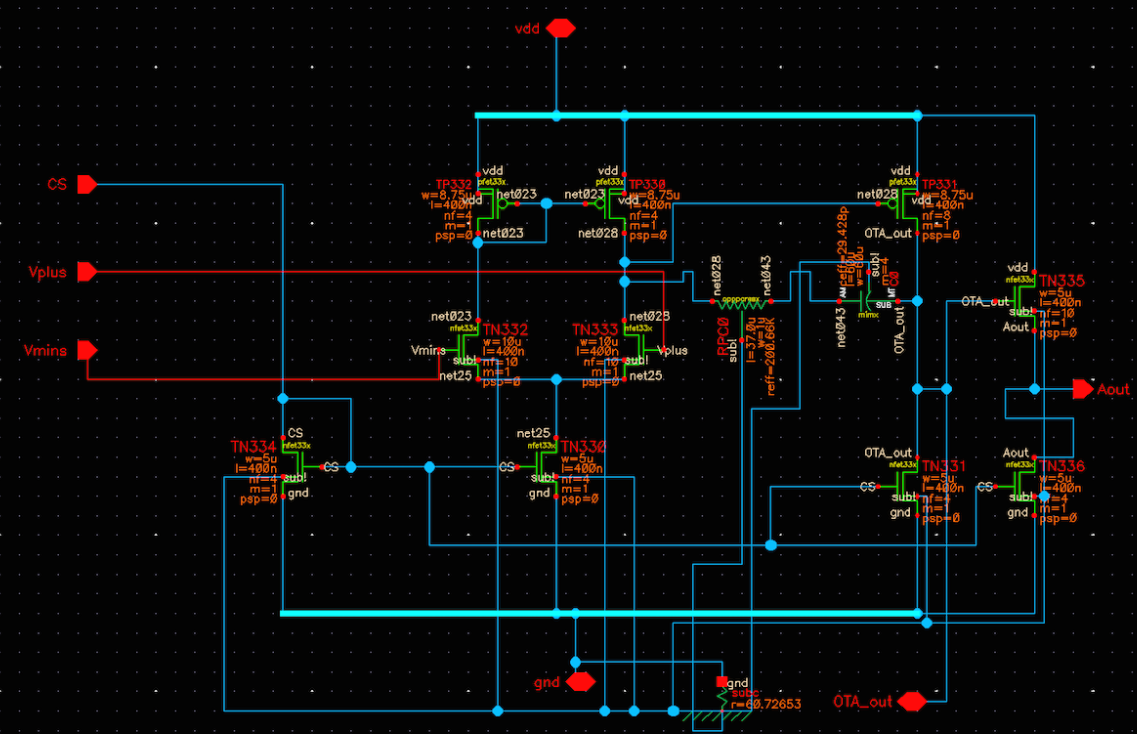Click the OTA_out pin symbol
Image resolution: width=1137 pixels, height=736 pixels.
[x=911, y=701]
